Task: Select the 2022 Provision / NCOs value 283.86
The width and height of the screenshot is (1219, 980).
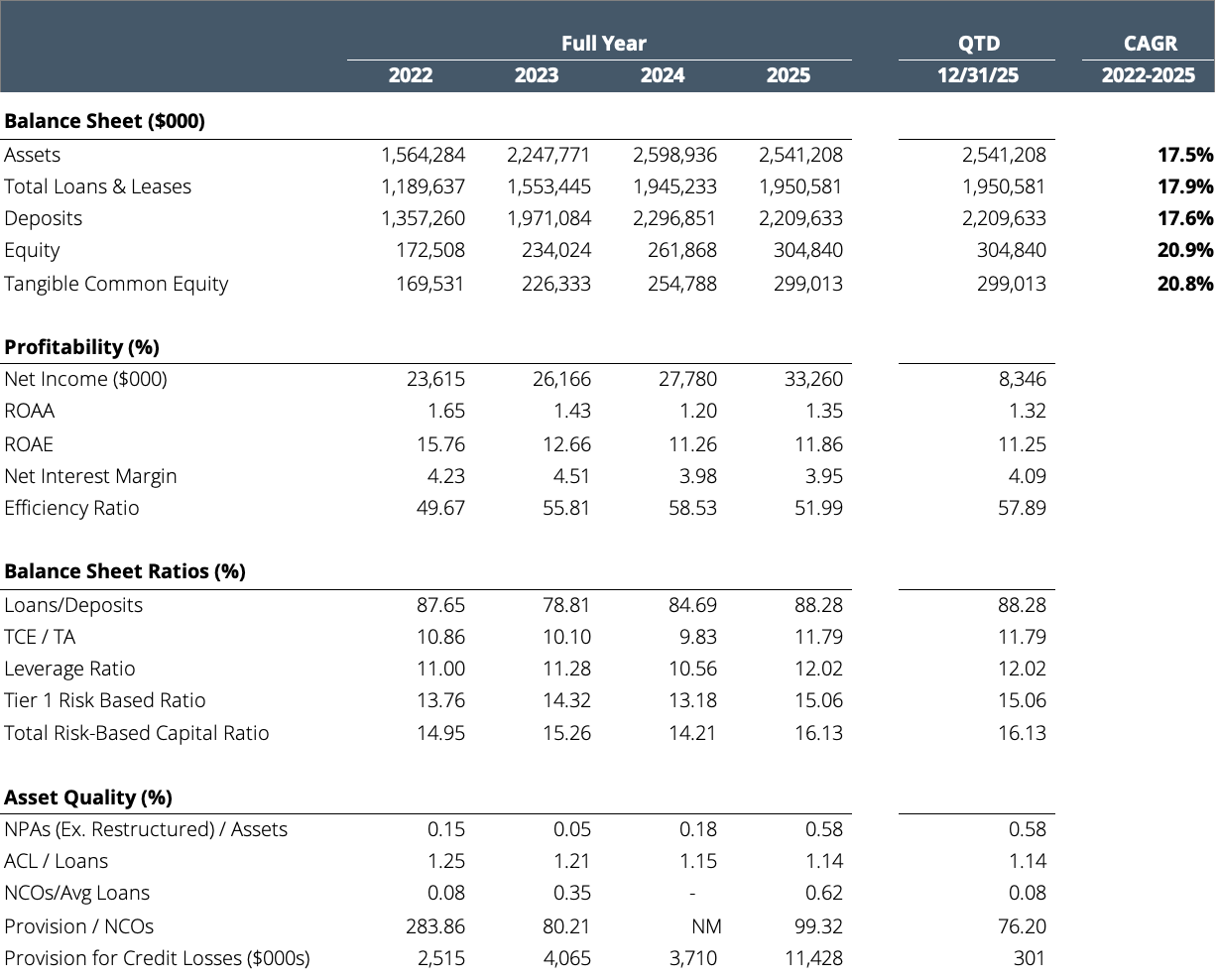Action: [434, 926]
